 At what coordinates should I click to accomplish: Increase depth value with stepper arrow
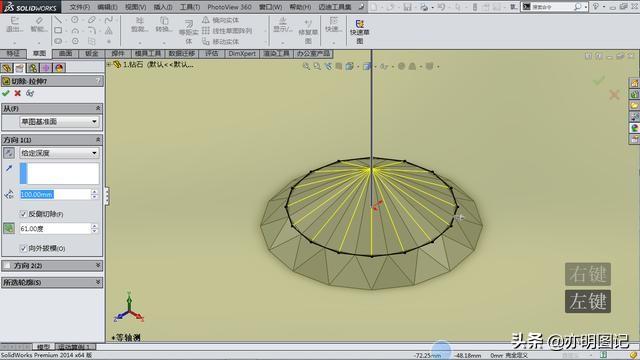coord(94,192)
